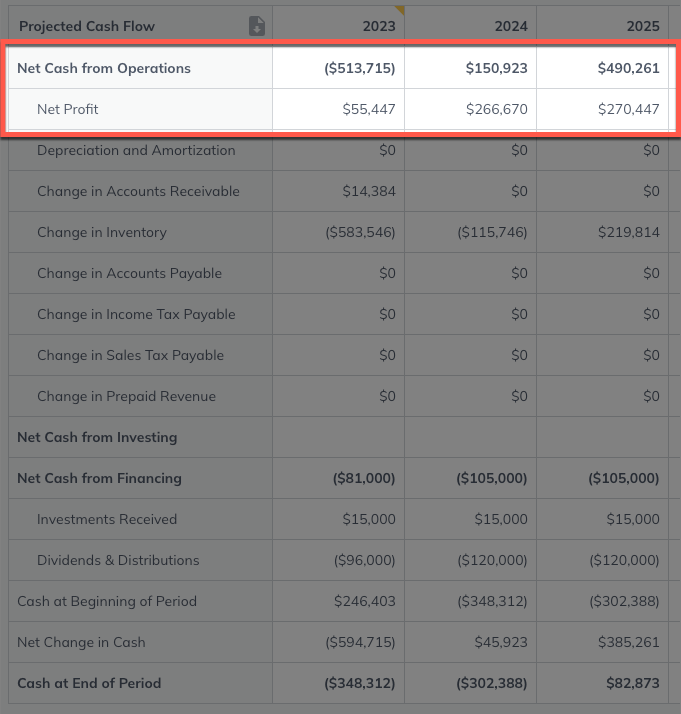
Task: Click 2025 end of period cash $82,873
Action: click(x=633, y=683)
